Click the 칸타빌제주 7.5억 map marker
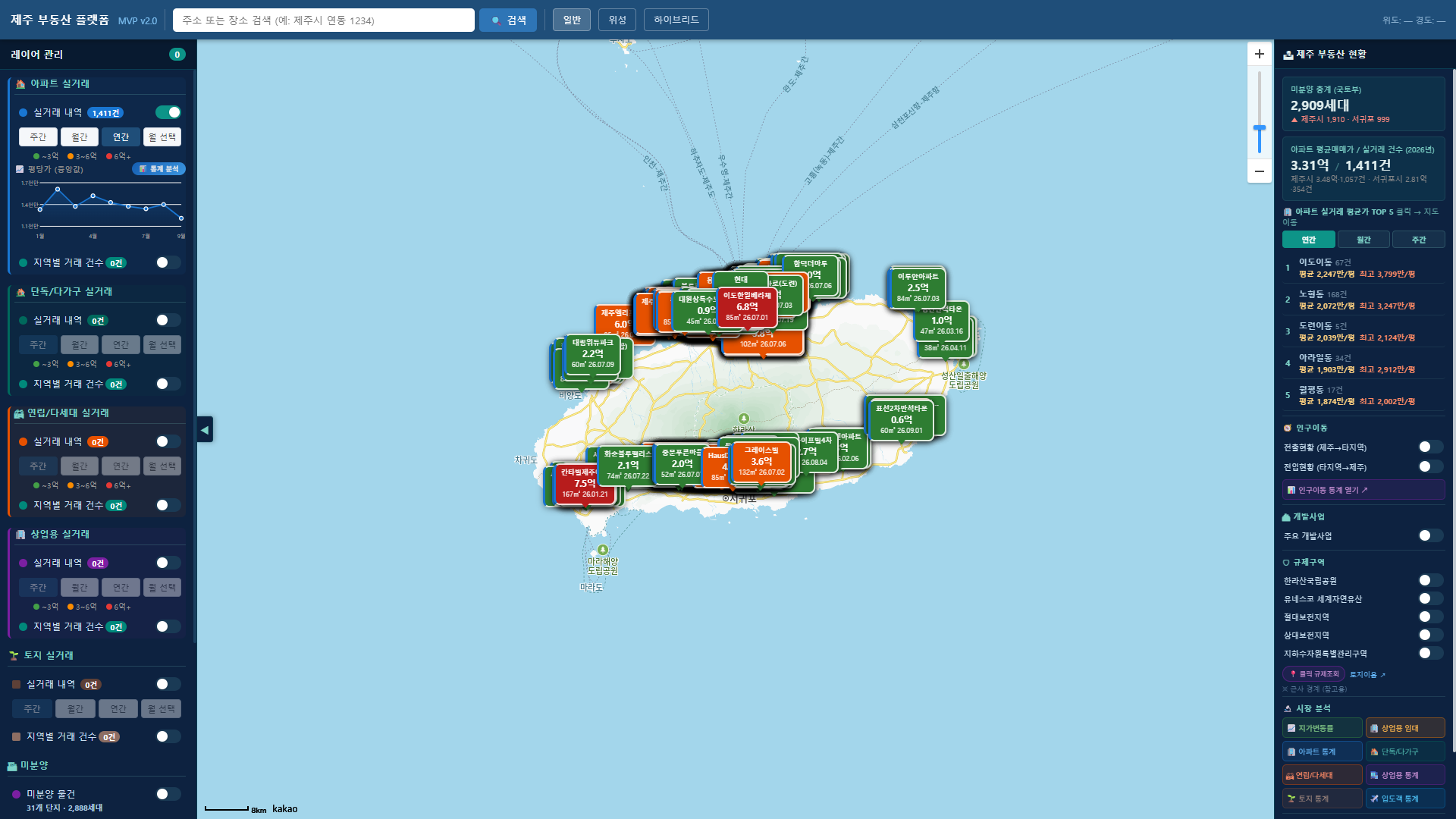This screenshot has width=1456, height=819. click(x=585, y=483)
